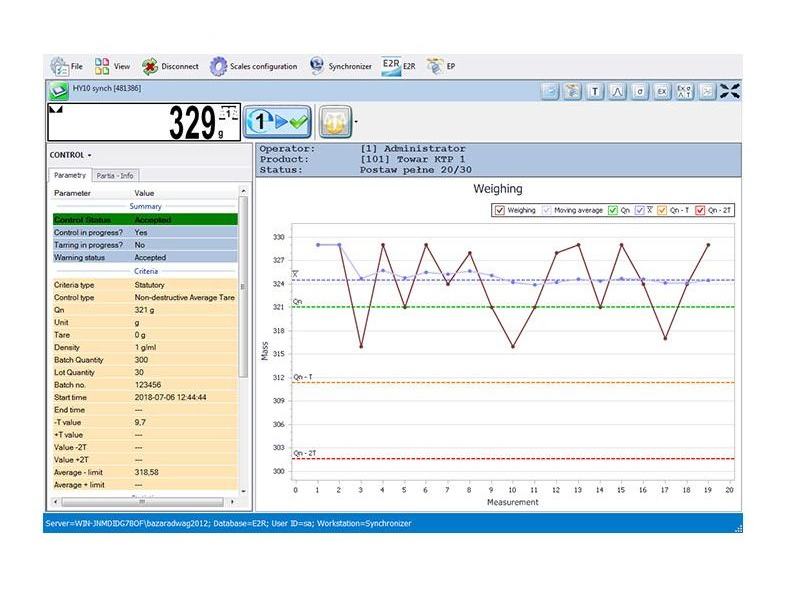Click the Synchronizer globe icon
The width and height of the screenshot is (785, 589).
[317, 66]
